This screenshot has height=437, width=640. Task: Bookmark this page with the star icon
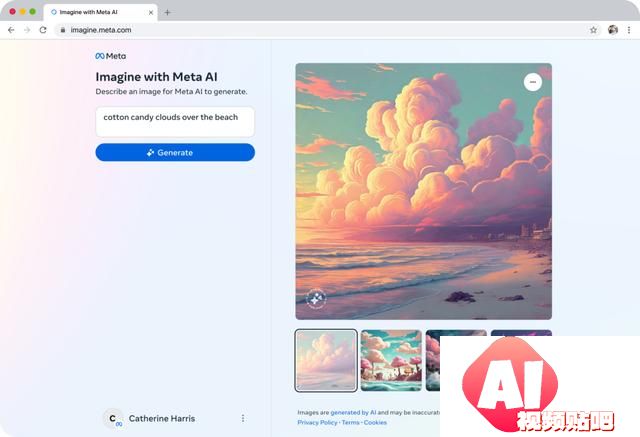tap(593, 30)
